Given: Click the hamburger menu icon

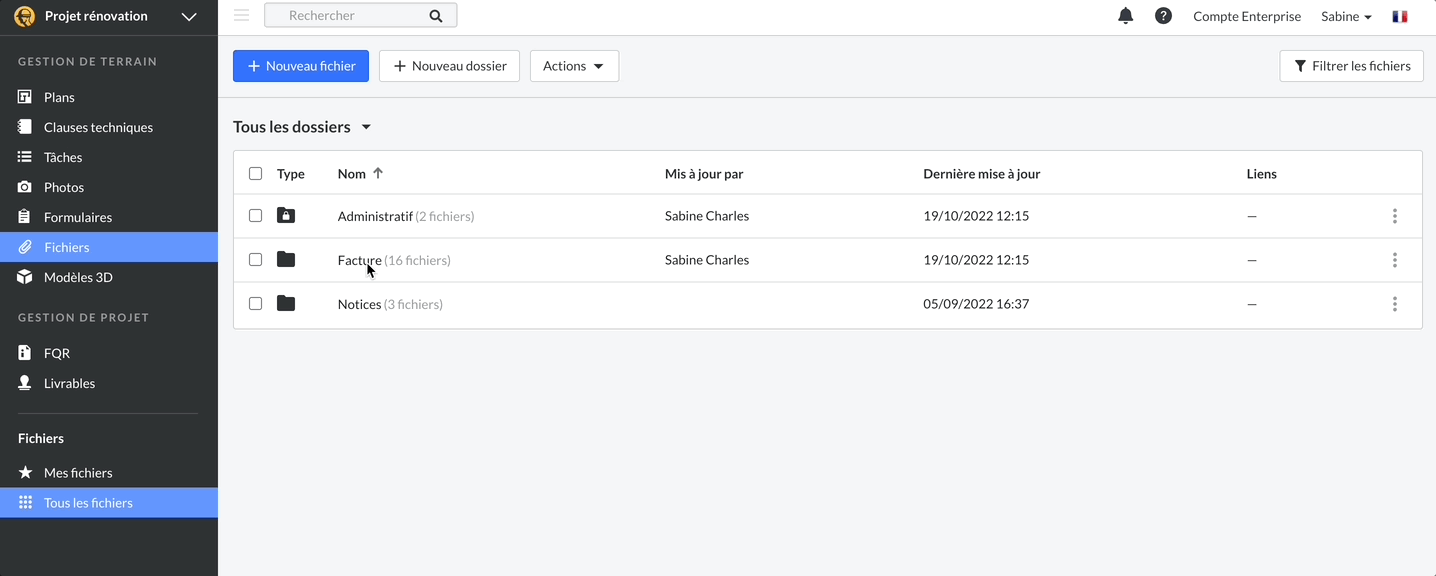Looking at the screenshot, I should point(241,16).
